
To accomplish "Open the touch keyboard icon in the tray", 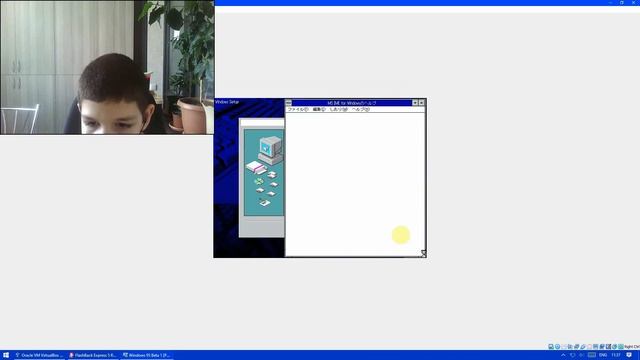I will point(592,355).
